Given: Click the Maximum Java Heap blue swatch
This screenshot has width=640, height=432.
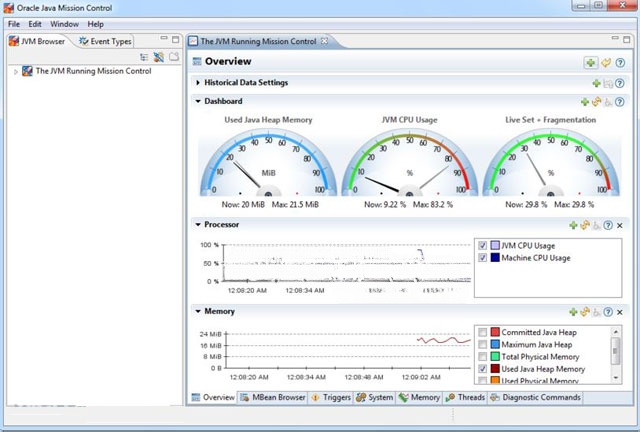Looking at the screenshot, I should [495, 344].
